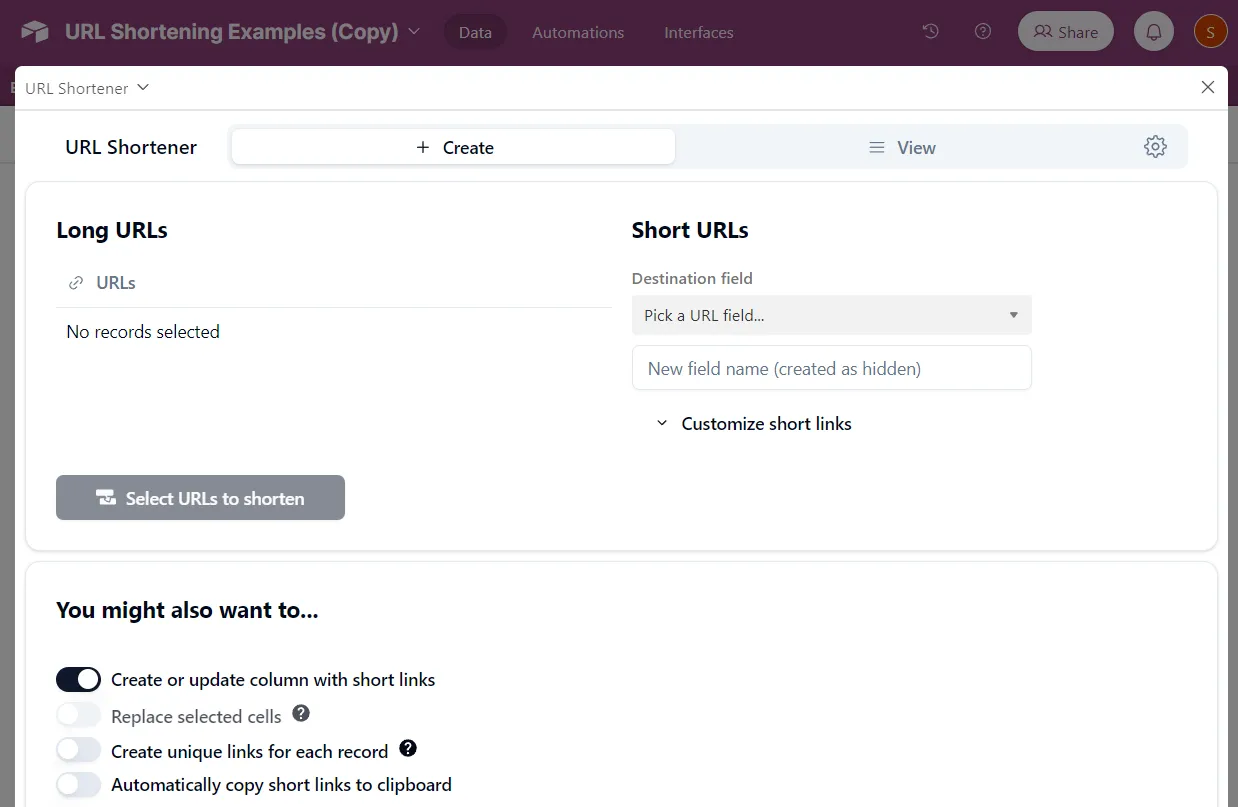The width and height of the screenshot is (1238, 807).
Task: Show help for Create unique links
Action: (407, 749)
